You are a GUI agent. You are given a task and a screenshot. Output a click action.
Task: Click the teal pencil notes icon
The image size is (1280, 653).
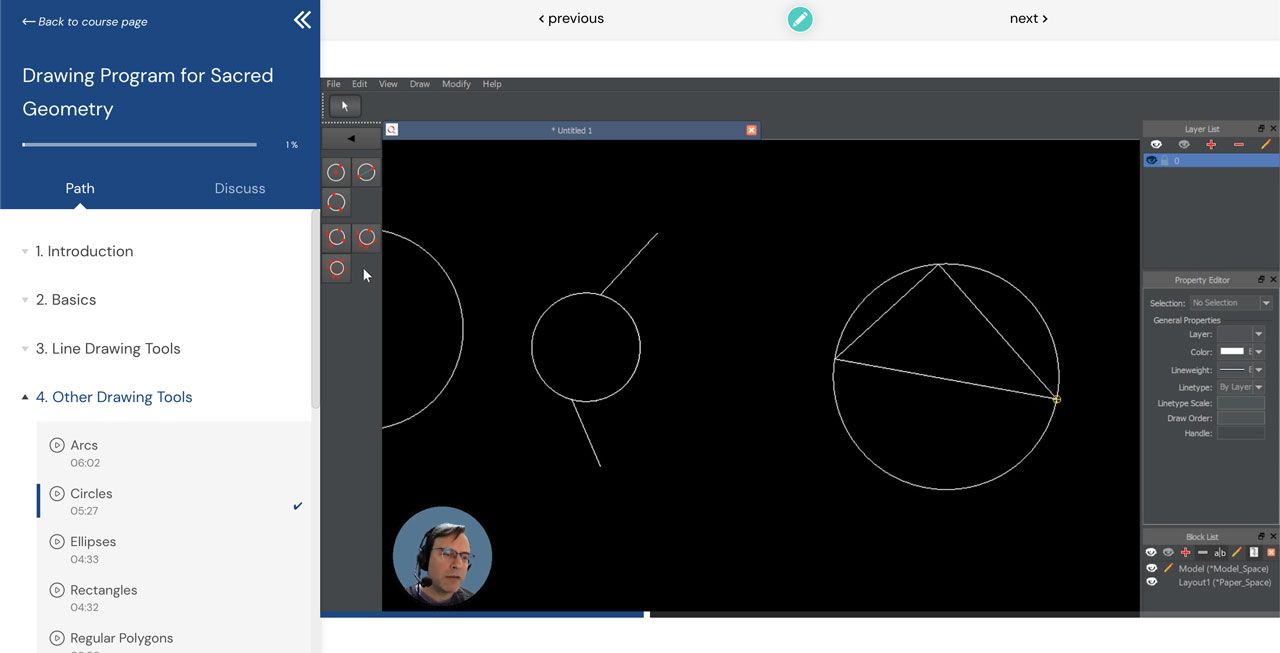coord(800,19)
